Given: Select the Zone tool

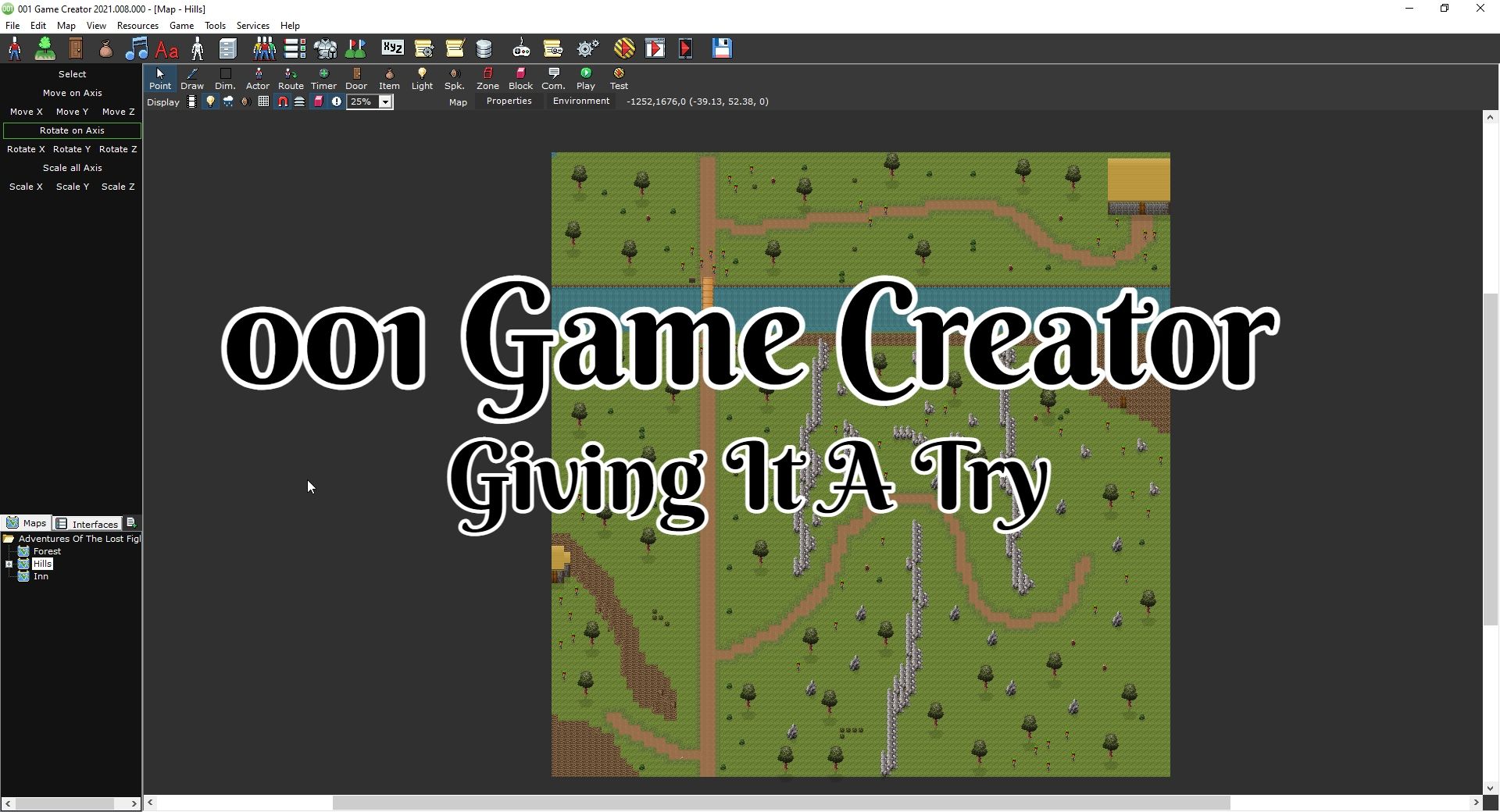Looking at the screenshot, I should [x=487, y=79].
